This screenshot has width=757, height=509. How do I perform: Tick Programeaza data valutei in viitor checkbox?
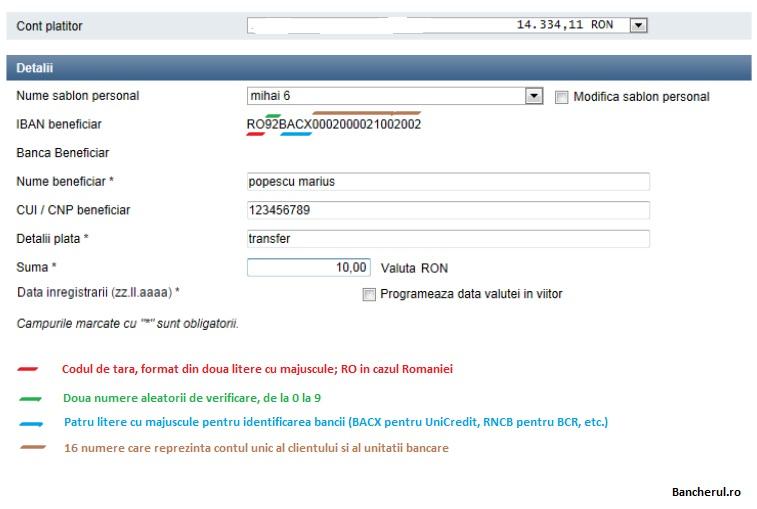369,295
